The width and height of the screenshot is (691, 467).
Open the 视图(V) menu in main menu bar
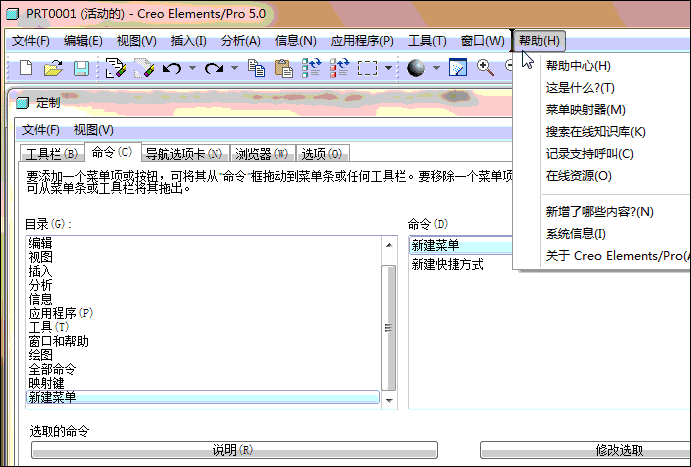(x=137, y=41)
